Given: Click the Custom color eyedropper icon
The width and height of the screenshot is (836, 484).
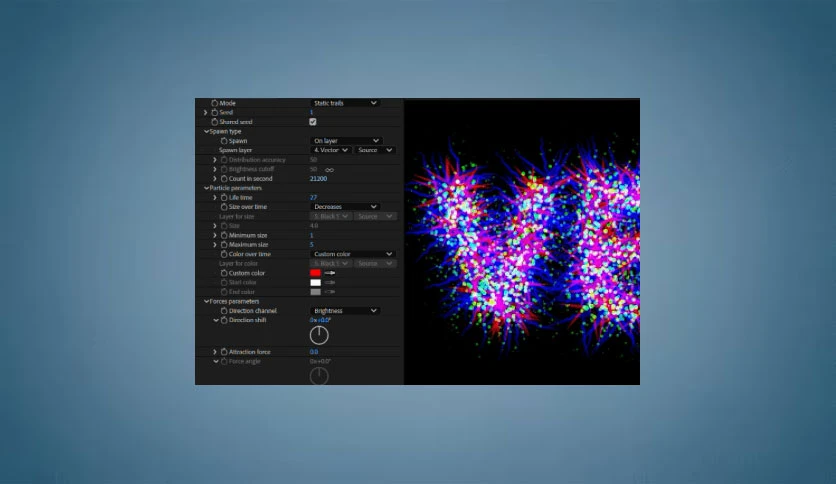Looking at the screenshot, I should pos(329,273).
